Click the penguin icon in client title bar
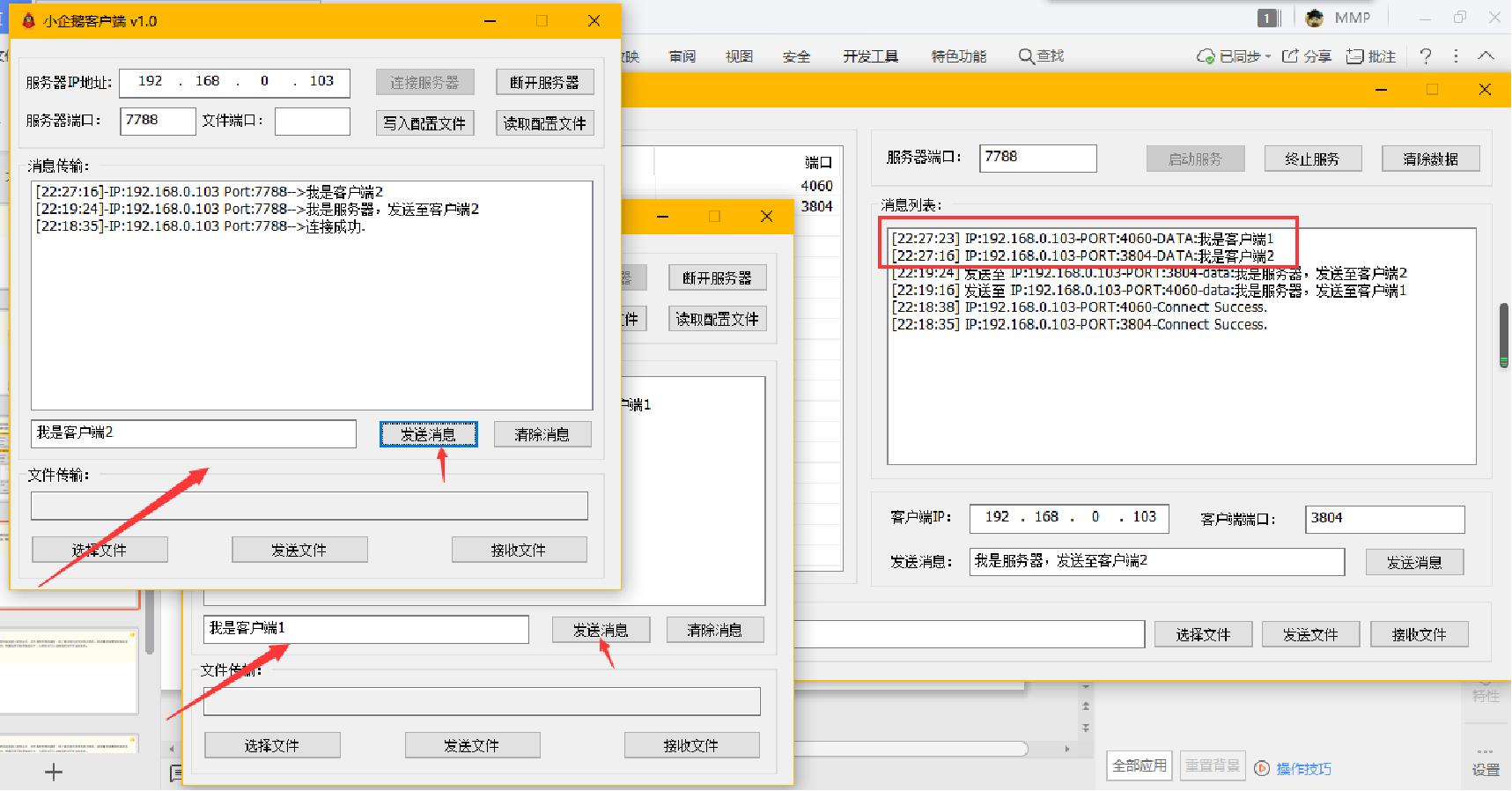The height and width of the screenshot is (791, 1512). tap(28, 20)
